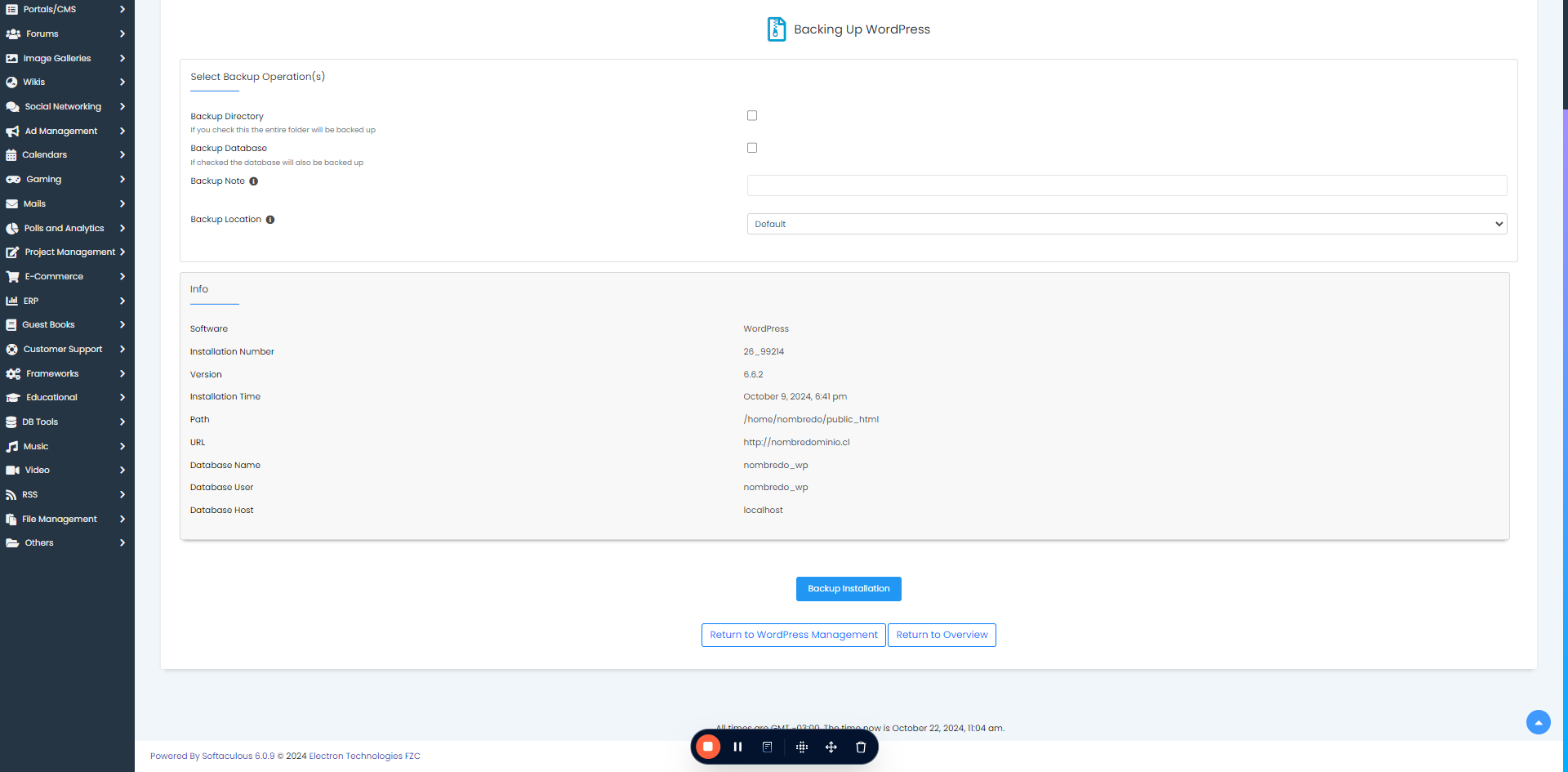This screenshot has height=772, width=1568.
Task: Enable the Backup Database checkbox
Action: [x=752, y=148]
